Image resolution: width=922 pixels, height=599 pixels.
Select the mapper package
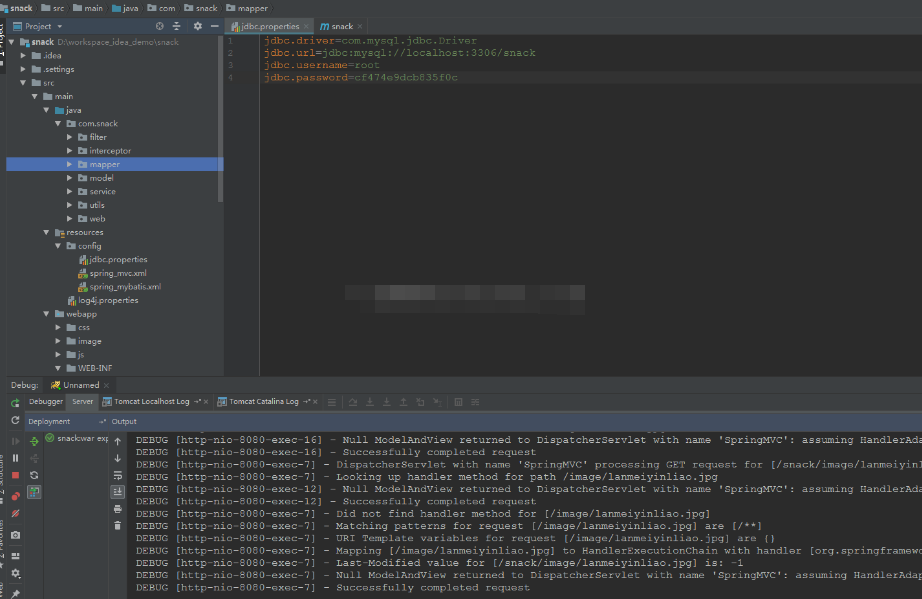[x=115, y=164]
